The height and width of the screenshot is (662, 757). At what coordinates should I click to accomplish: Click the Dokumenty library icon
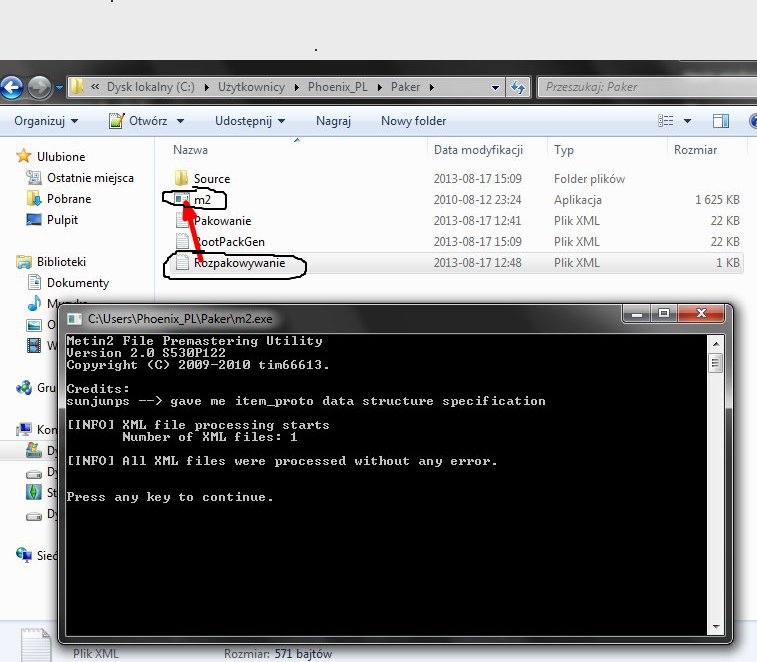34,282
